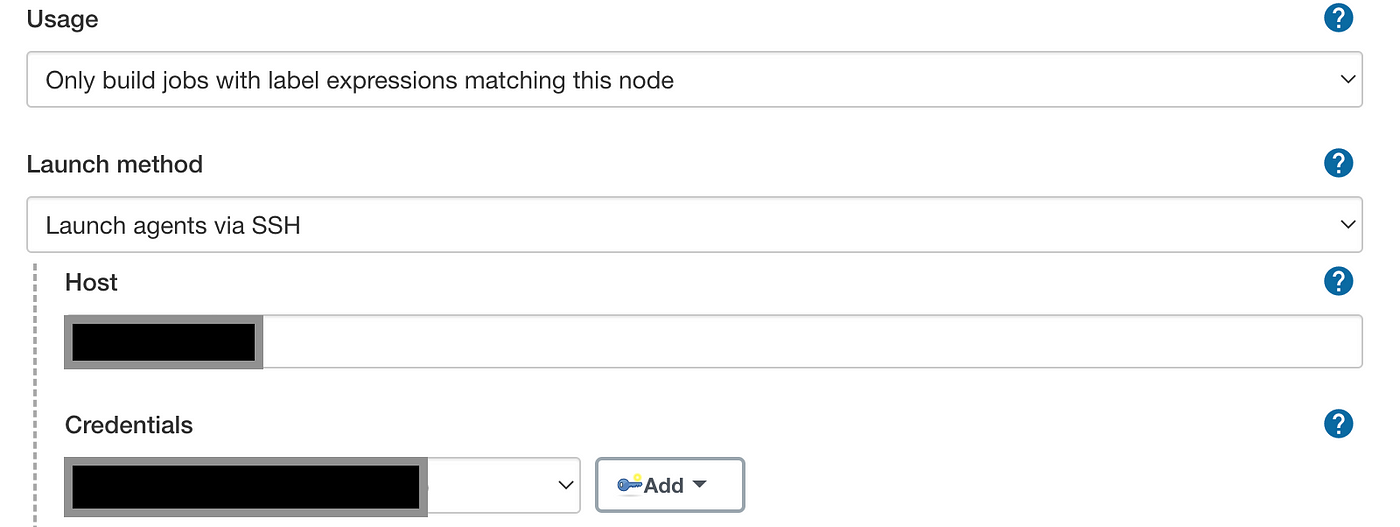Show help for the Credentials field

tap(1338, 424)
